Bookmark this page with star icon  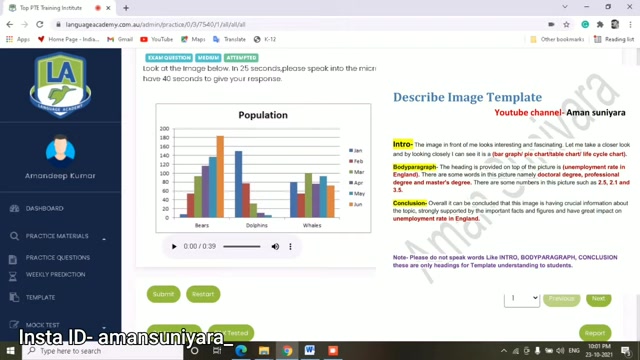click(566, 24)
